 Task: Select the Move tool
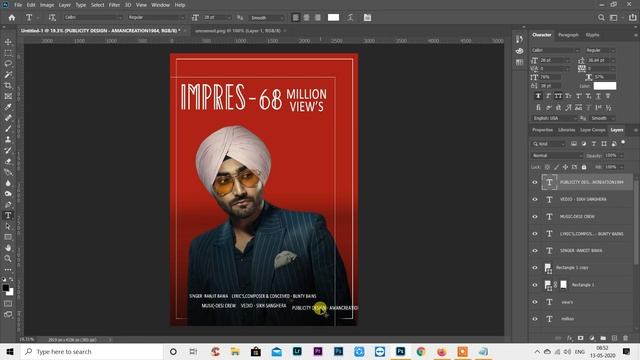(x=8, y=42)
